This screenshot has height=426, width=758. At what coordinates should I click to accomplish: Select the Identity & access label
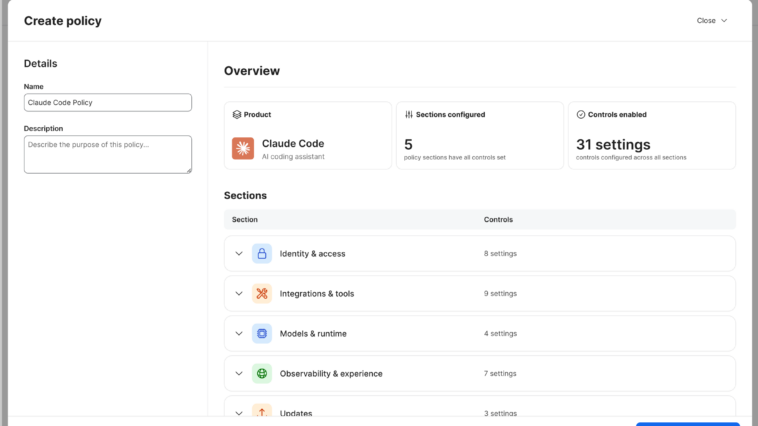coord(312,253)
